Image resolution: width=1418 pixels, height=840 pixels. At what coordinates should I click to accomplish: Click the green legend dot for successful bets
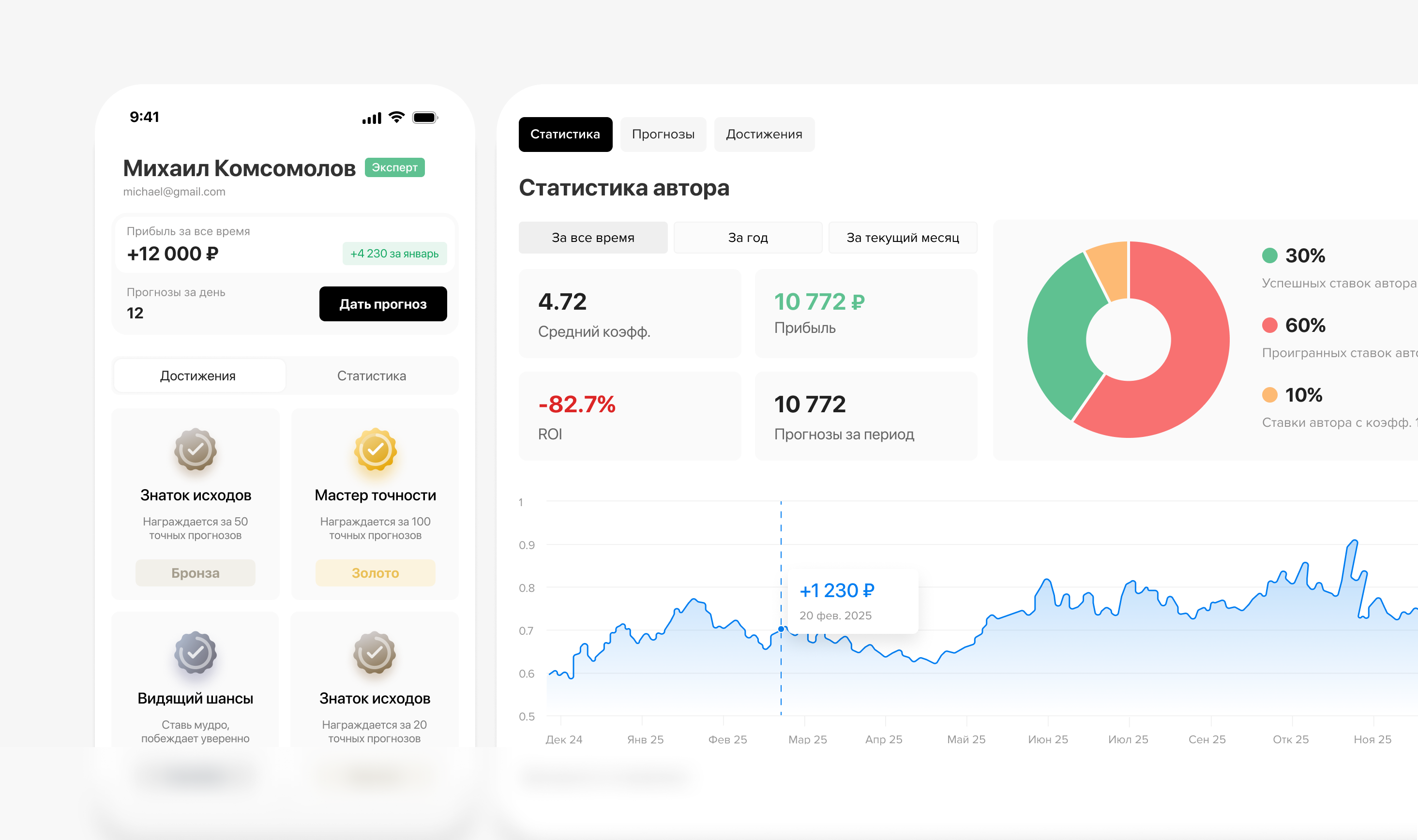pos(1270,255)
